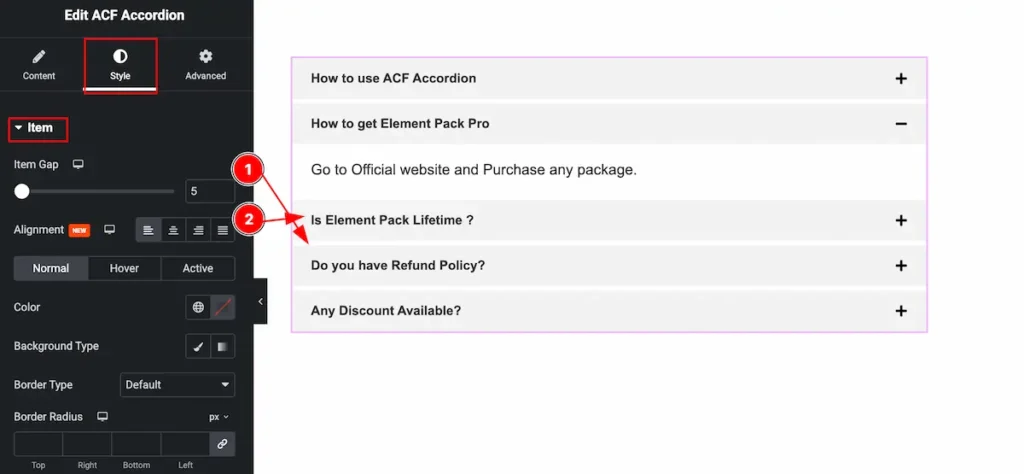The height and width of the screenshot is (474, 1024).
Task: Expand 'How to use ACF Accordion' item
Action: click(x=608, y=78)
